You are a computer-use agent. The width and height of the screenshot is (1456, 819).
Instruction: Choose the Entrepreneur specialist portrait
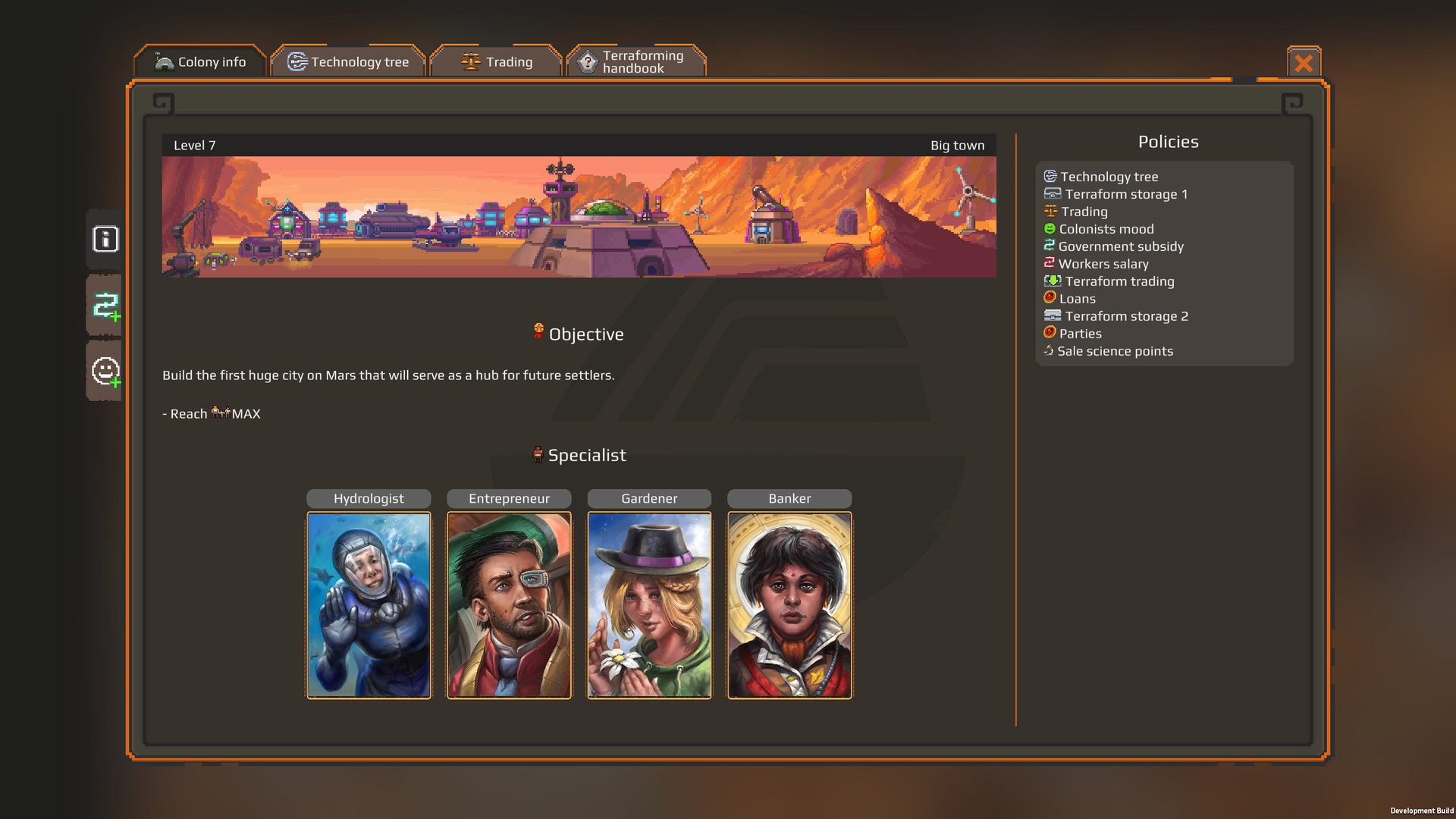click(x=509, y=604)
